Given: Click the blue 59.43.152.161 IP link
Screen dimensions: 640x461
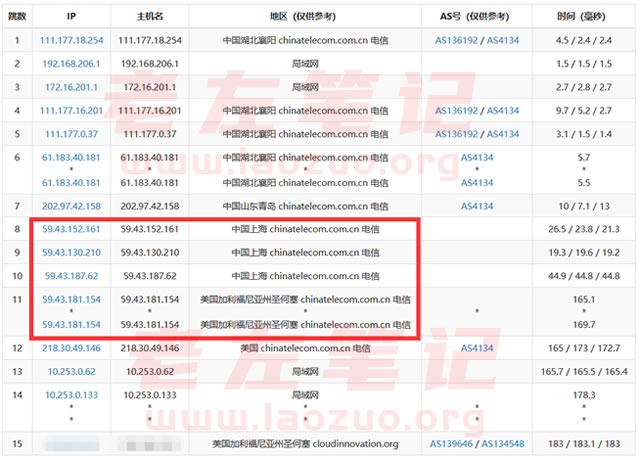Looking at the screenshot, I should coord(71,229).
